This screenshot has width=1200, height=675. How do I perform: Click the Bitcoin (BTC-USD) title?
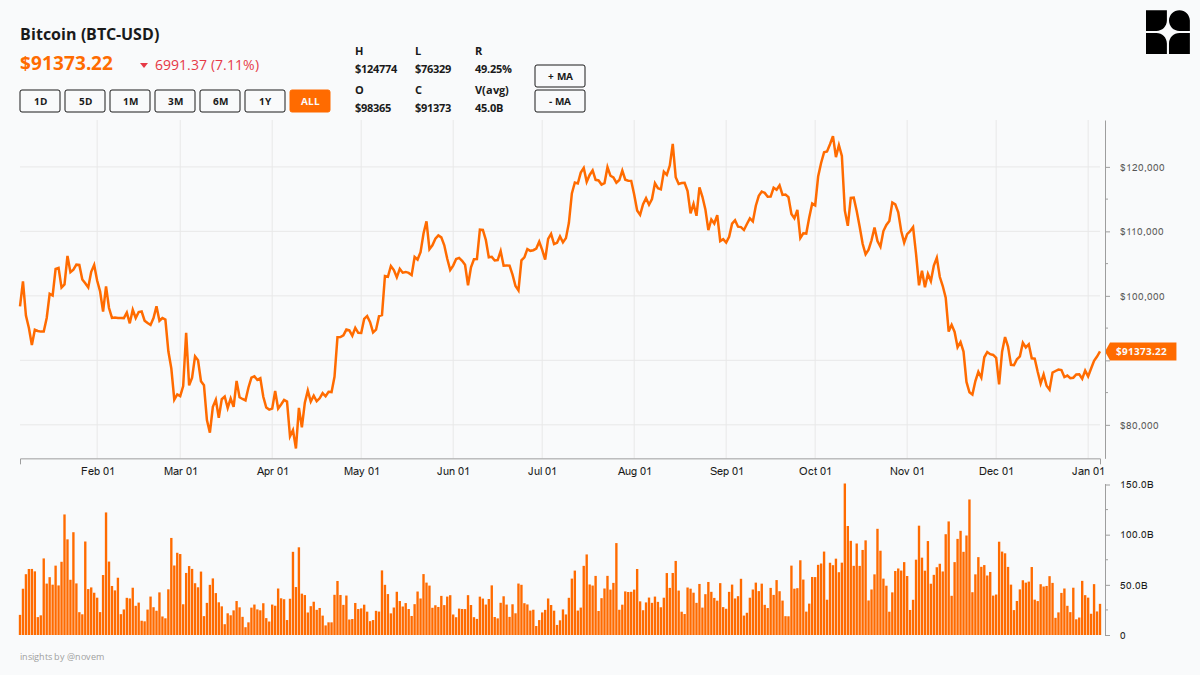pyautogui.click(x=90, y=35)
